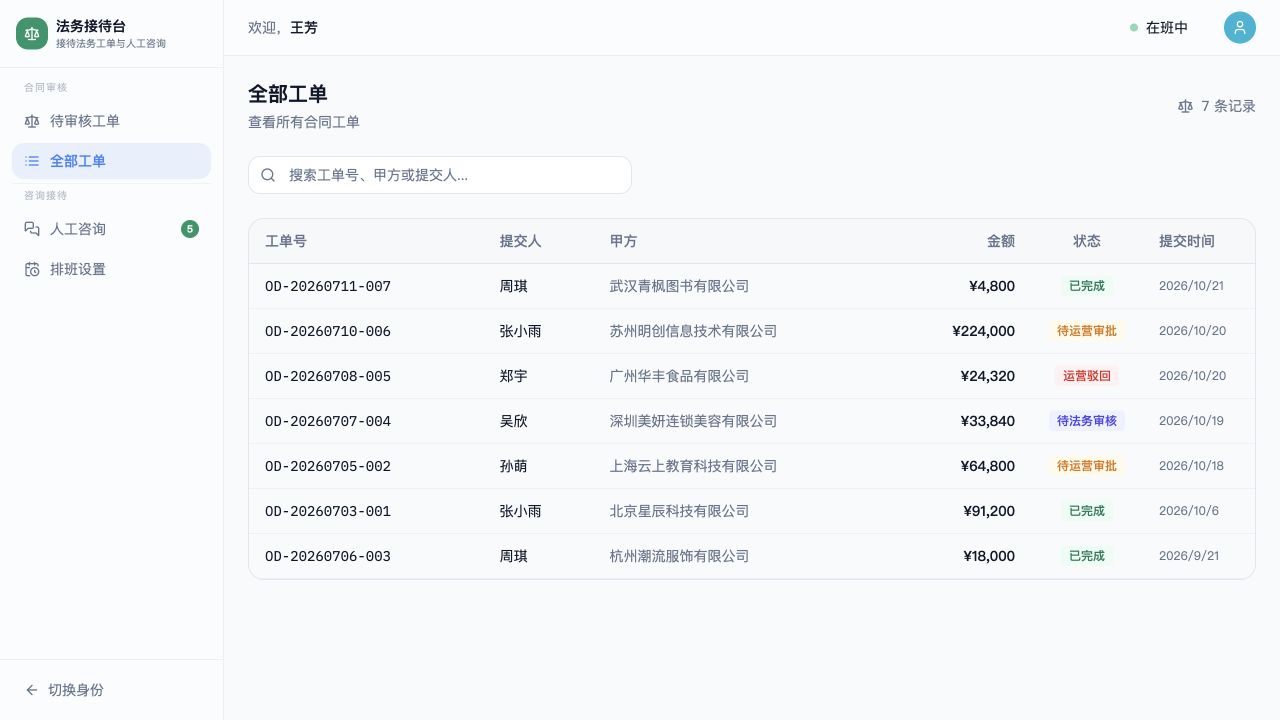Click the 金额 column header
Viewport: 1280px width, 720px height.
click(1001, 241)
